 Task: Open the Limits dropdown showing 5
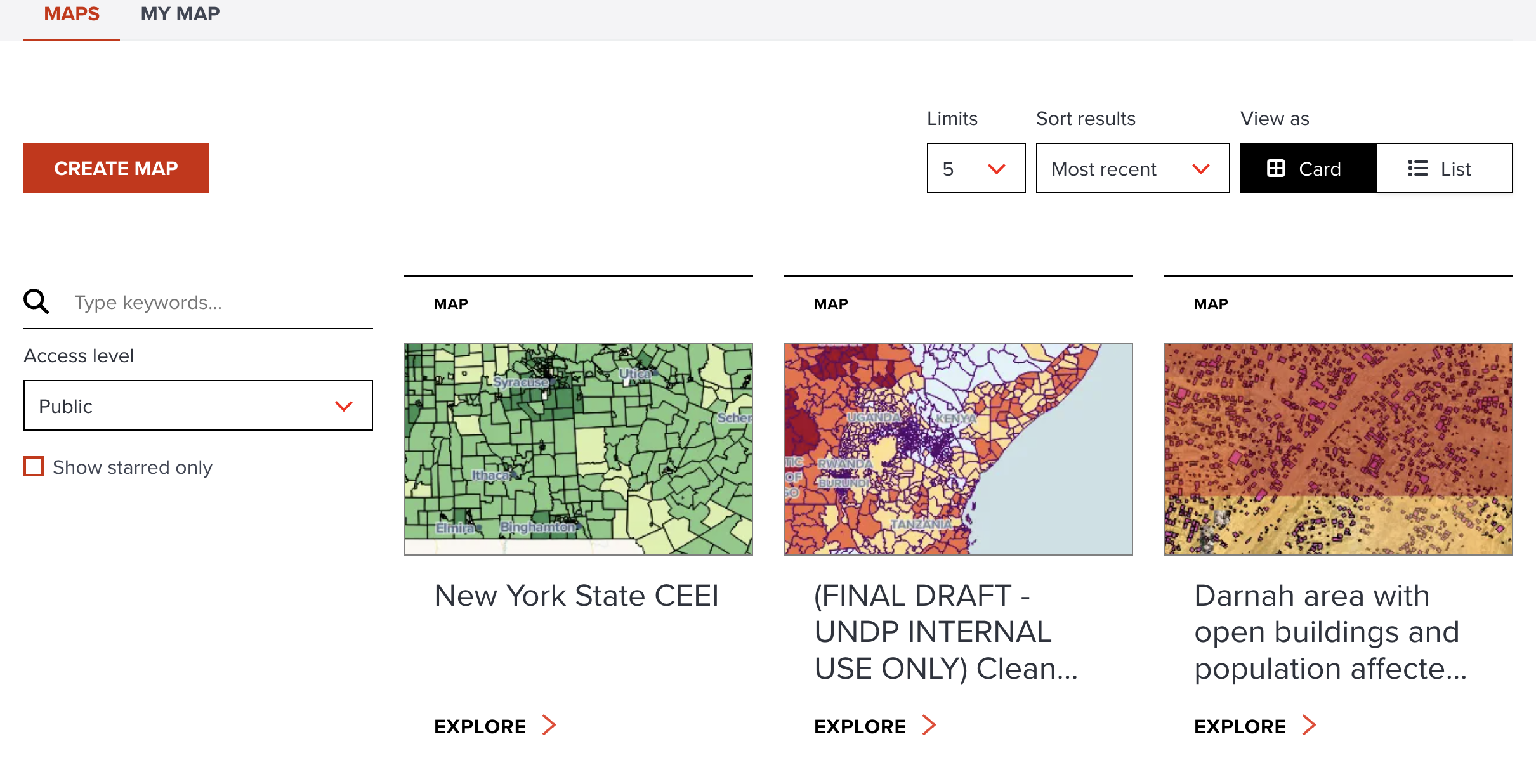pyautogui.click(x=975, y=168)
